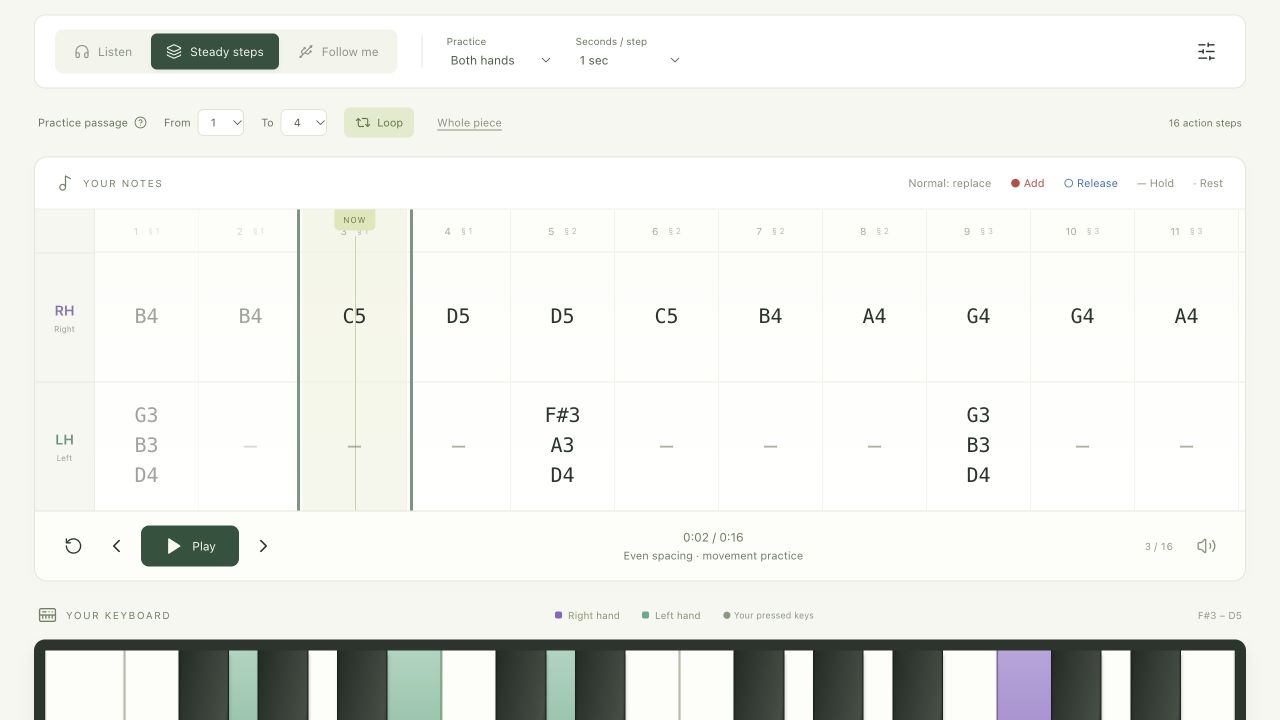Click the music note icon beside Your Notes
This screenshot has width=1280, height=720.
point(64,183)
